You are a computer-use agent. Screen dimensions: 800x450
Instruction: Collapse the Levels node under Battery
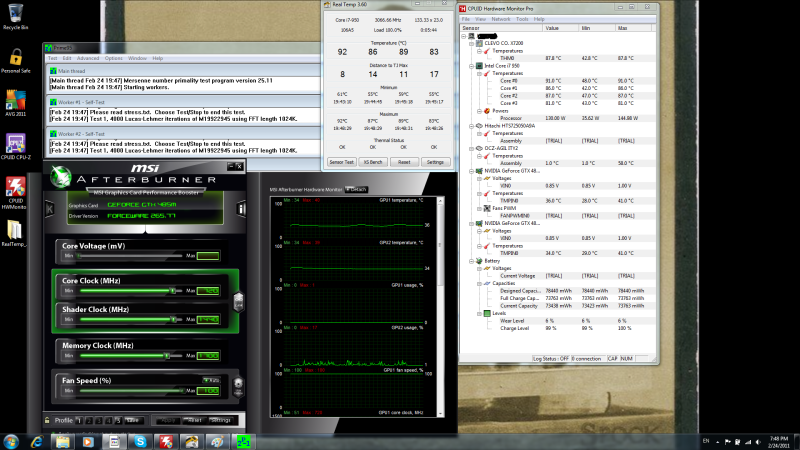pos(479,314)
